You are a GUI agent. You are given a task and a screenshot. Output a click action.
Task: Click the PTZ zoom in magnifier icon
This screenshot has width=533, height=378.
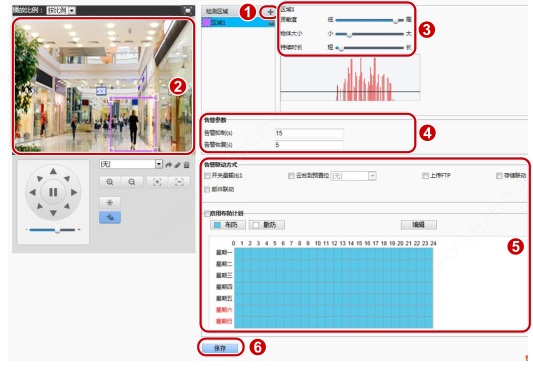coord(109,182)
